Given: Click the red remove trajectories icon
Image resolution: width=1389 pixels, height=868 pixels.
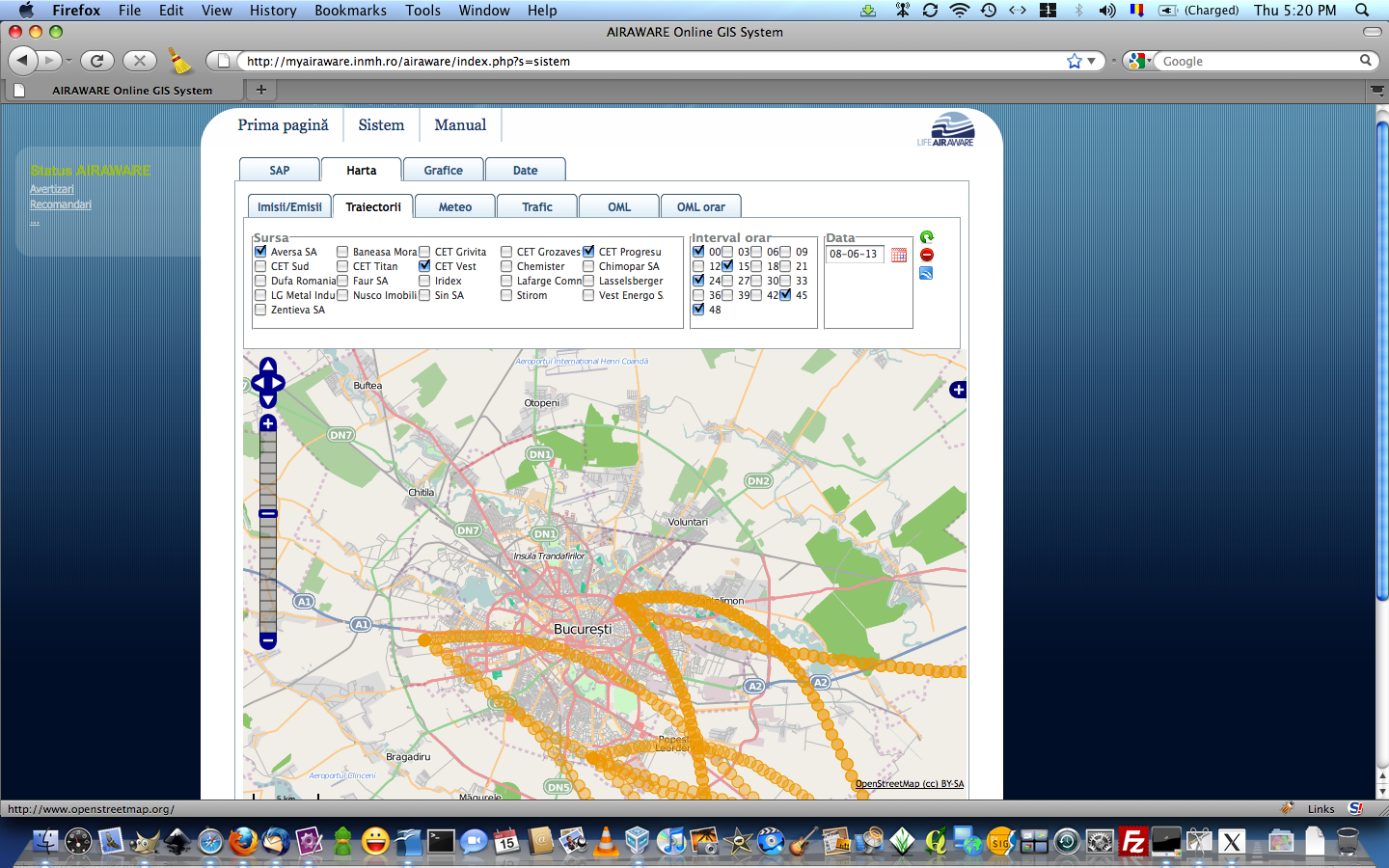Looking at the screenshot, I should click(927, 255).
